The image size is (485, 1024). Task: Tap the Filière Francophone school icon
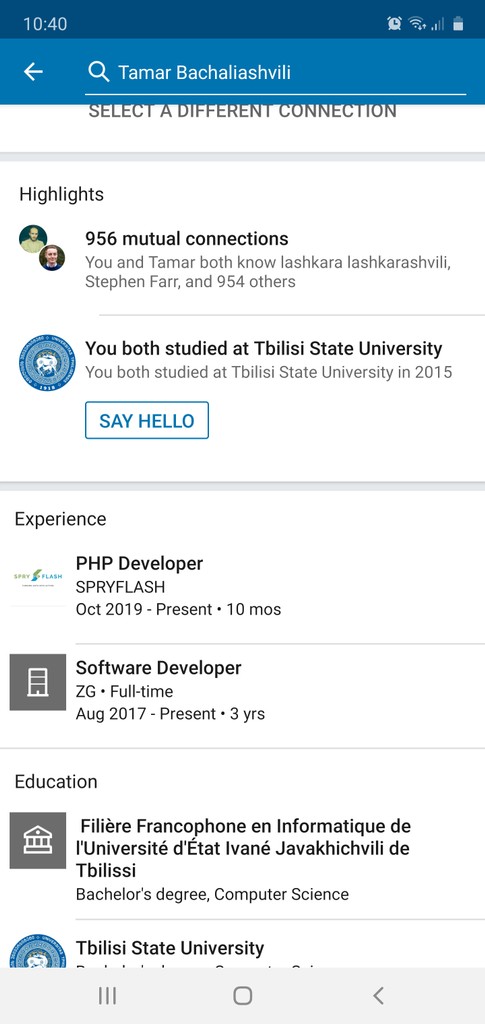38,841
